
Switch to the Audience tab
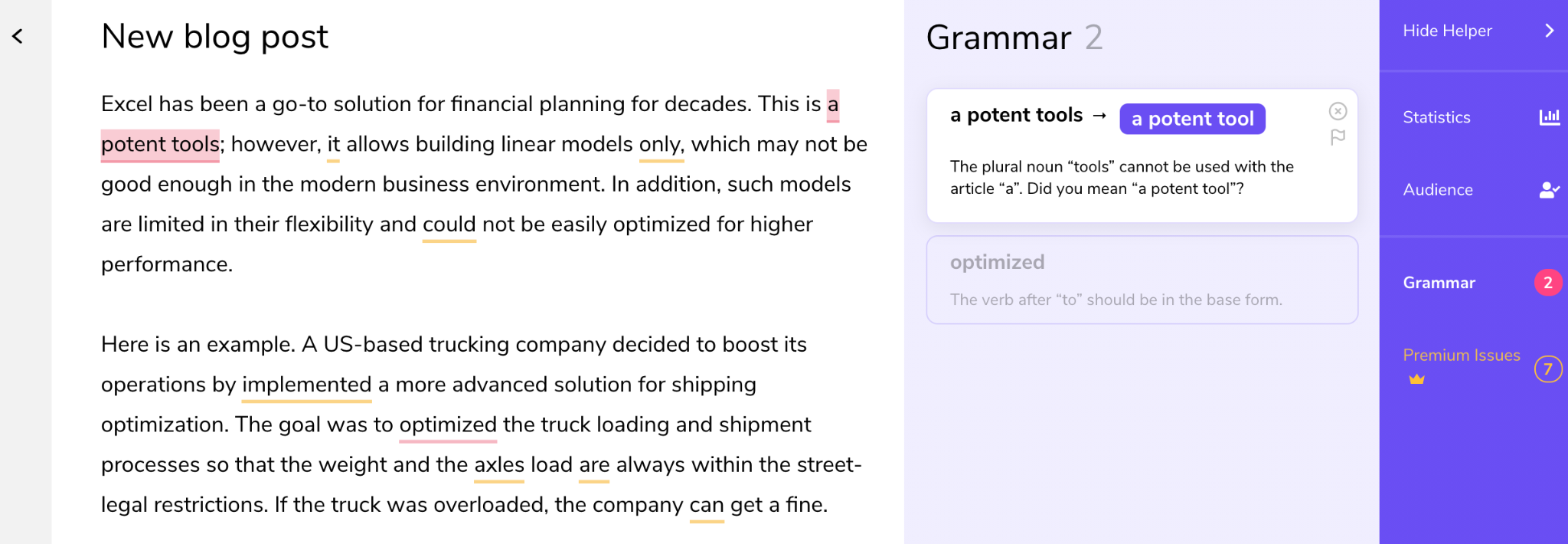point(1438,190)
